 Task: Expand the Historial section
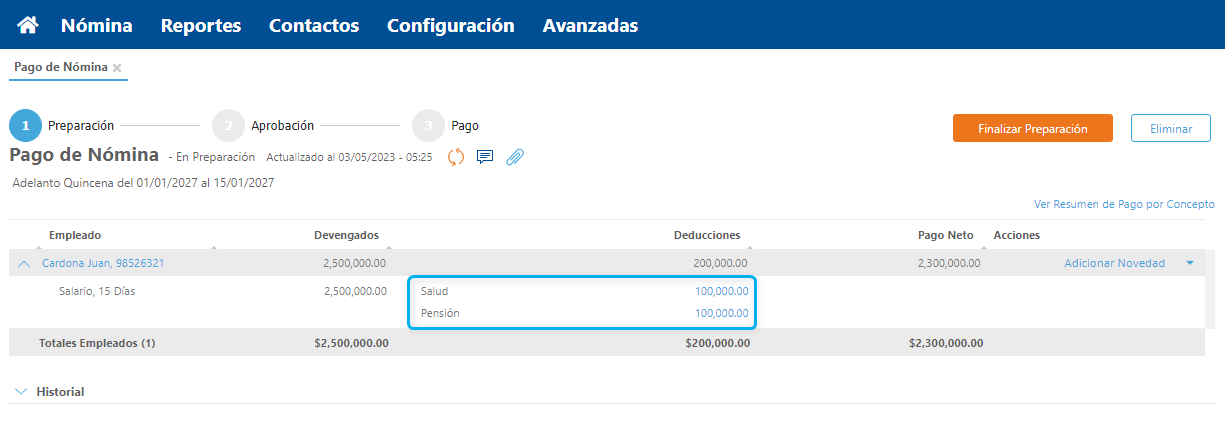22,392
